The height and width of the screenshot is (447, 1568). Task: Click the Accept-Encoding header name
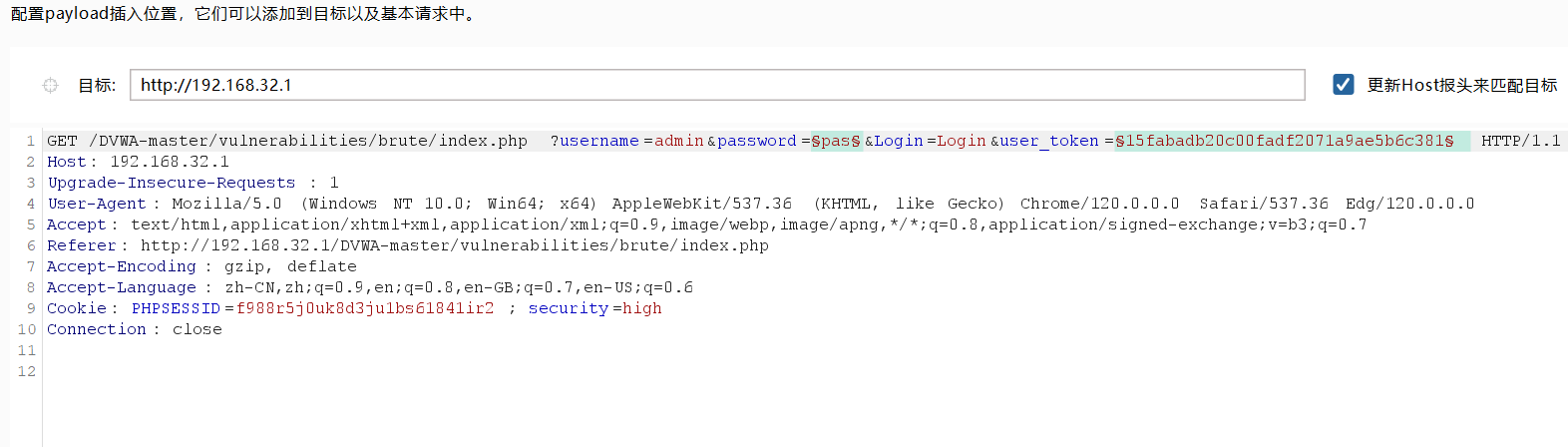point(121,266)
